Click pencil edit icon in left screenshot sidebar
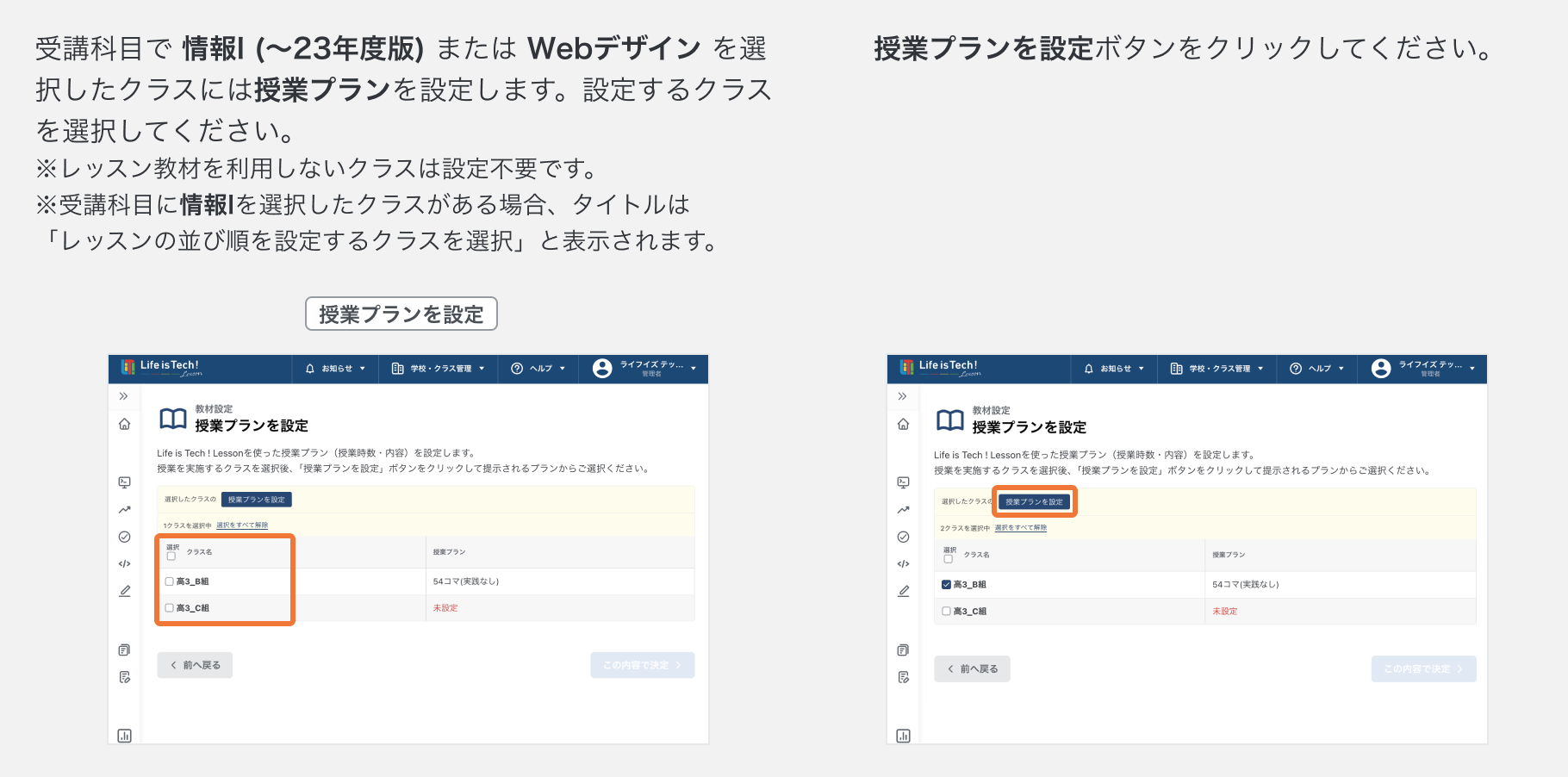This screenshot has height=777, width=1568. [124, 591]
